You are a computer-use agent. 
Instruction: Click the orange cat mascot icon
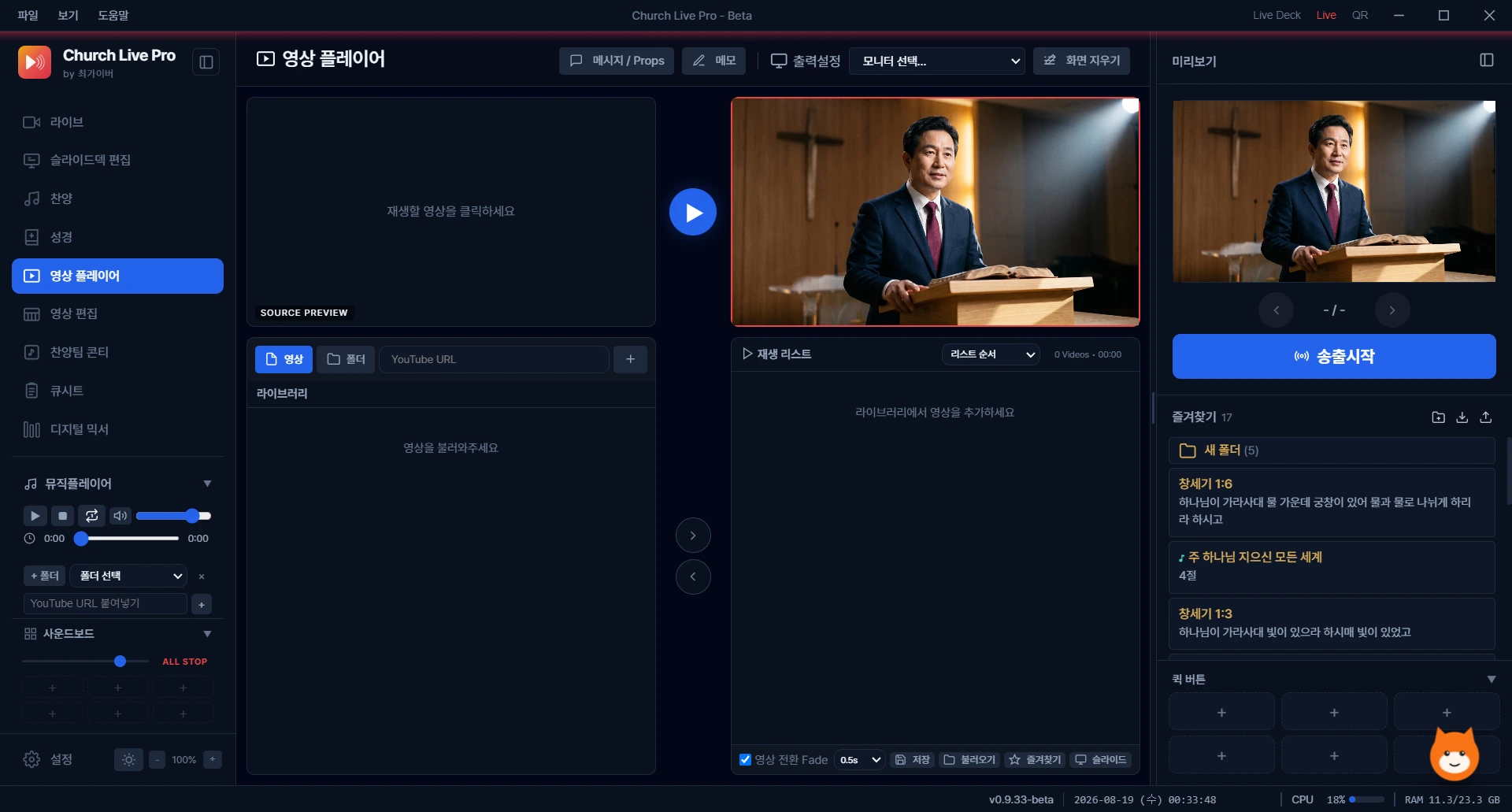point(1455,755)
